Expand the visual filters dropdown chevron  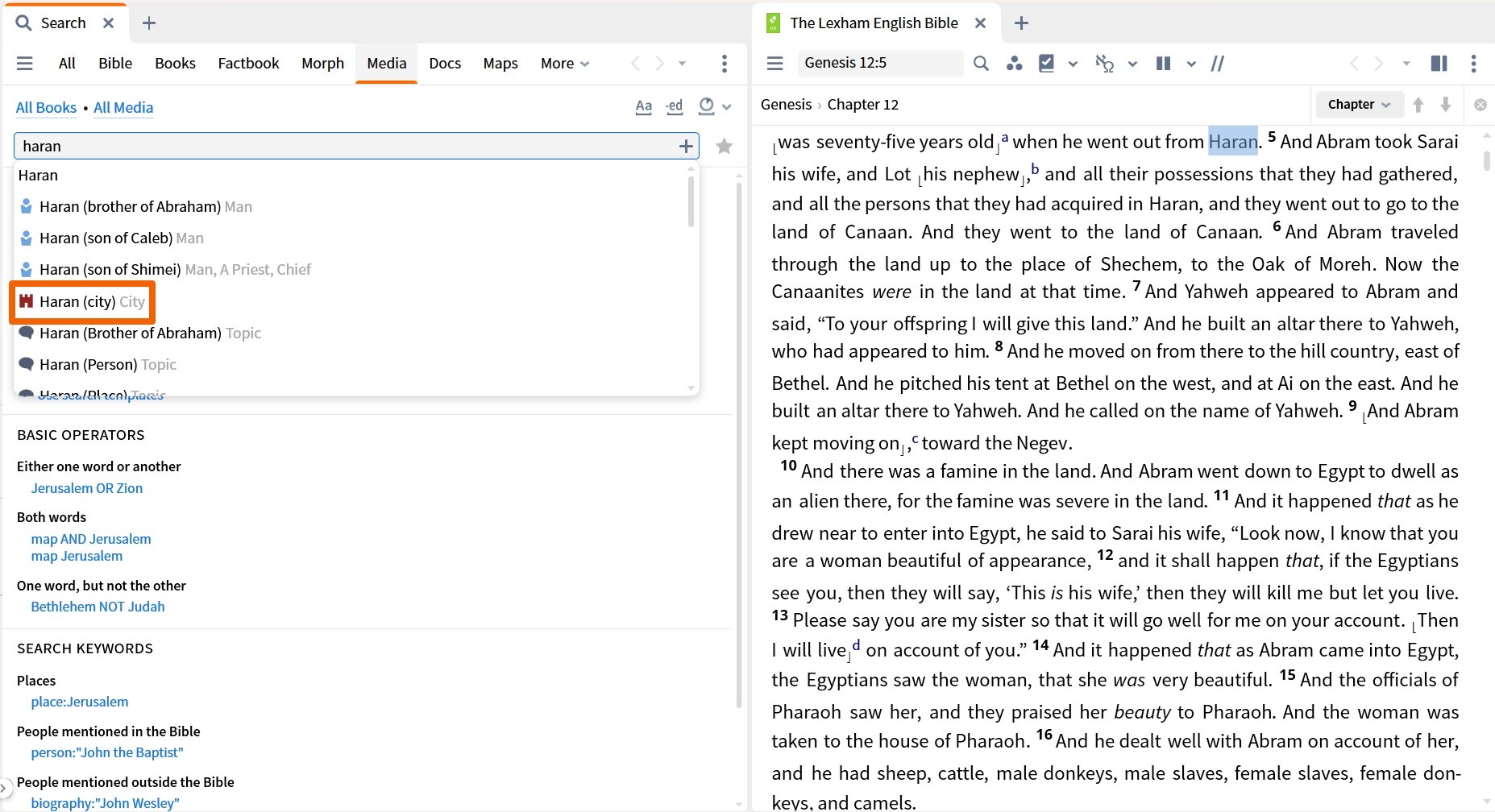(1073, 63)
